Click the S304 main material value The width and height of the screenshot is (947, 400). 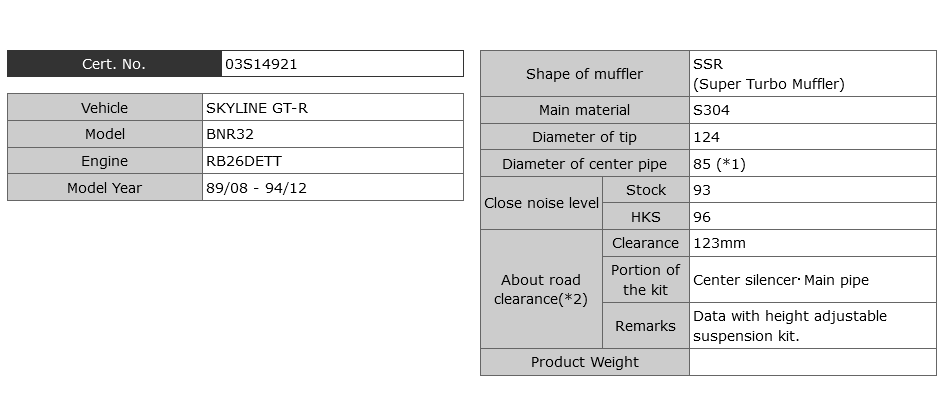tap(711, 110)
